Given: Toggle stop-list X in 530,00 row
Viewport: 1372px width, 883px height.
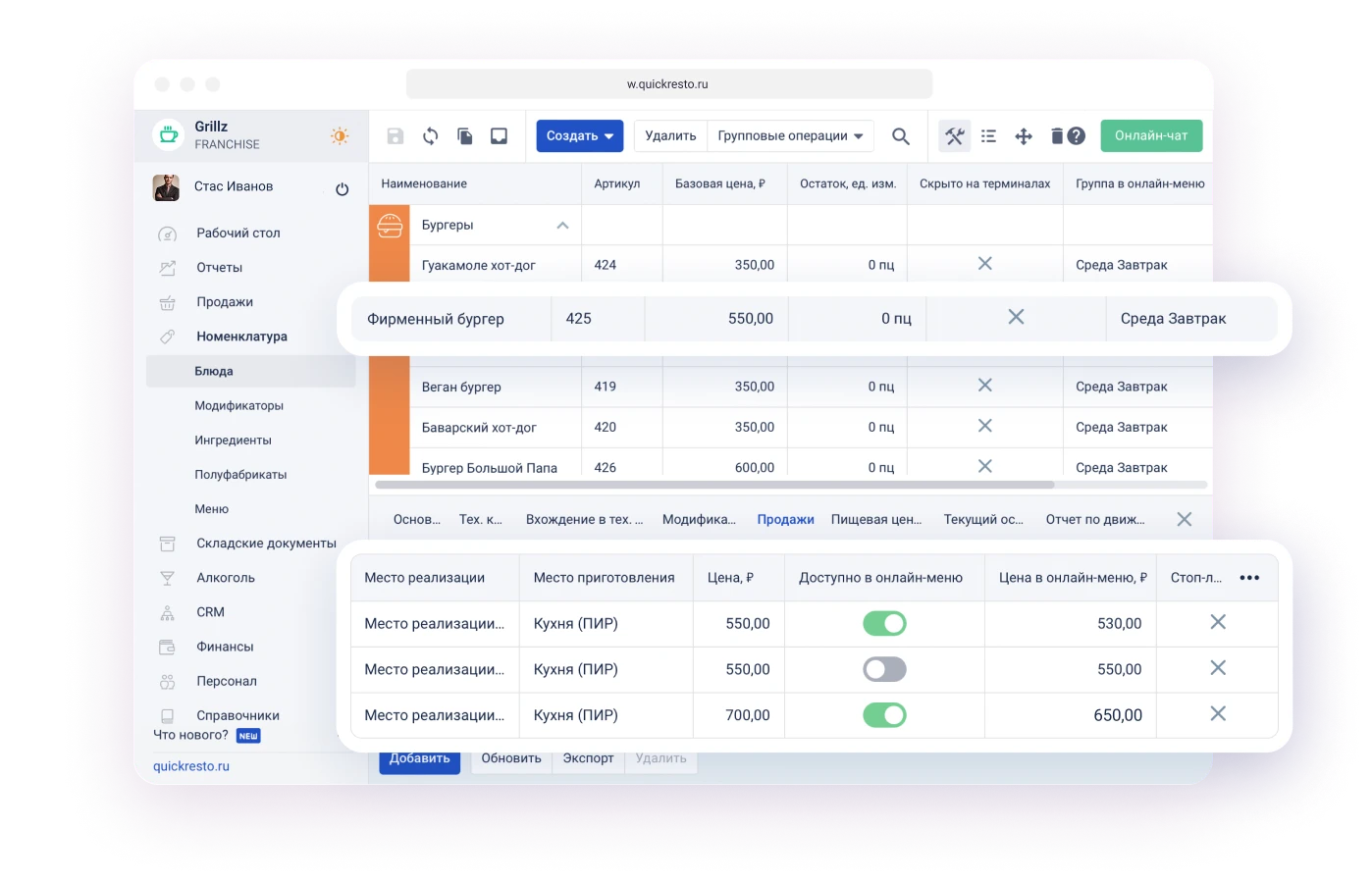Looking at the screenshot, I should click(x=1218, y=622).
